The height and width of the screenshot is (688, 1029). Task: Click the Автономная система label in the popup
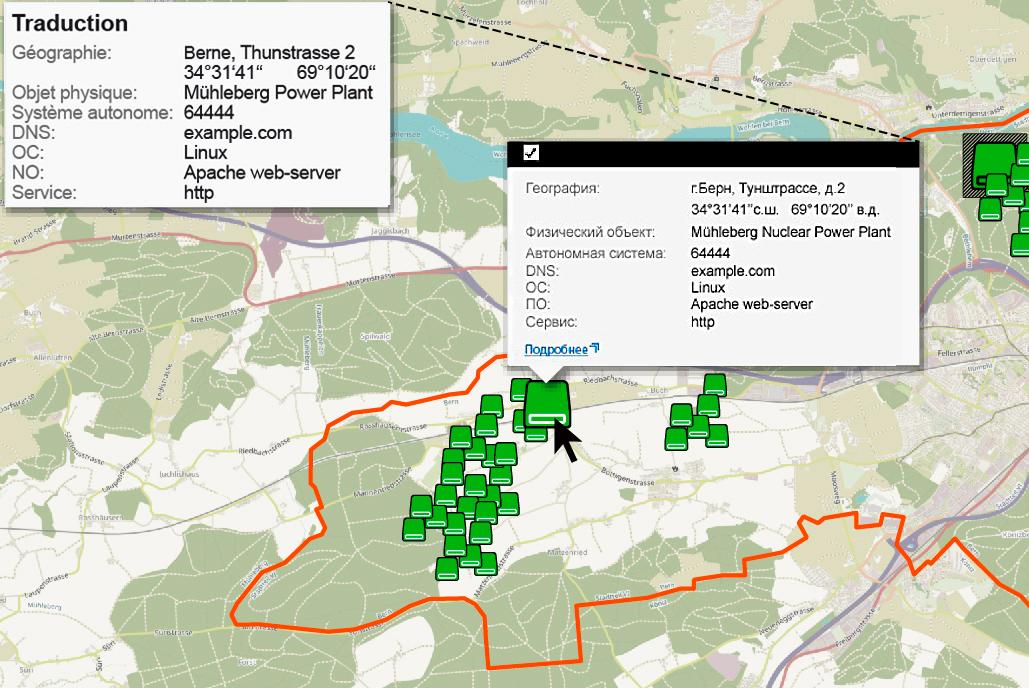595,254
